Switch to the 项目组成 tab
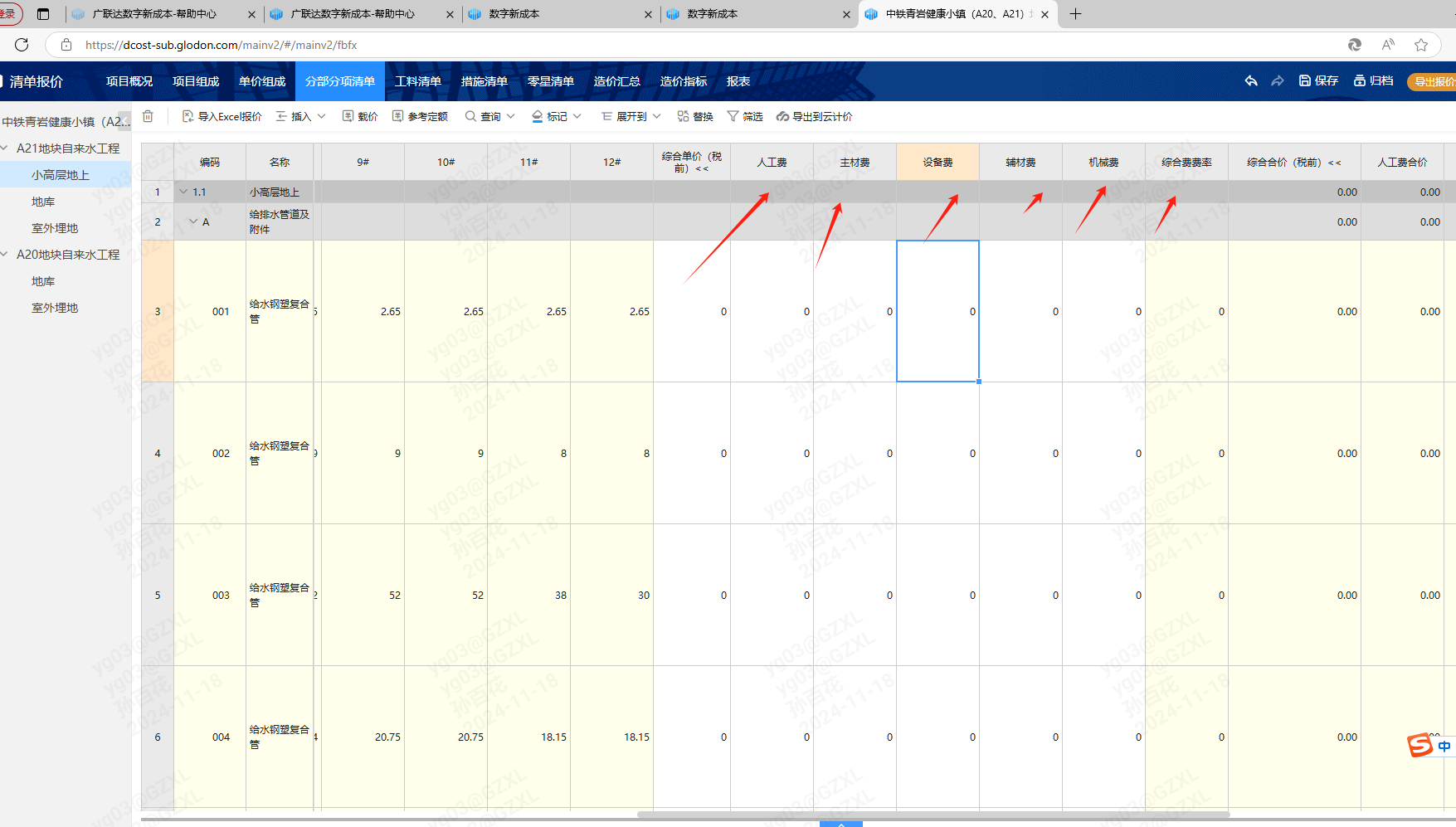The image size is (1456, 827). (x=196, y=81)
